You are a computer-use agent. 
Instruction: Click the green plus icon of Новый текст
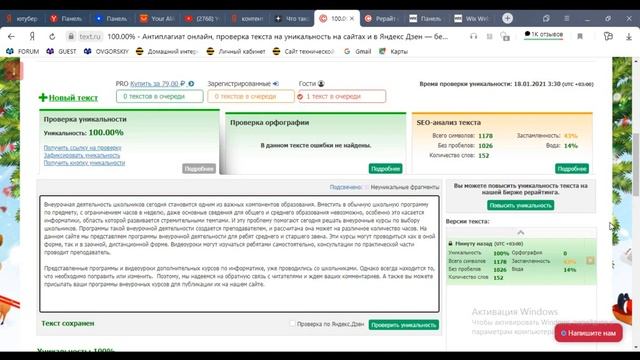[43, 97]
